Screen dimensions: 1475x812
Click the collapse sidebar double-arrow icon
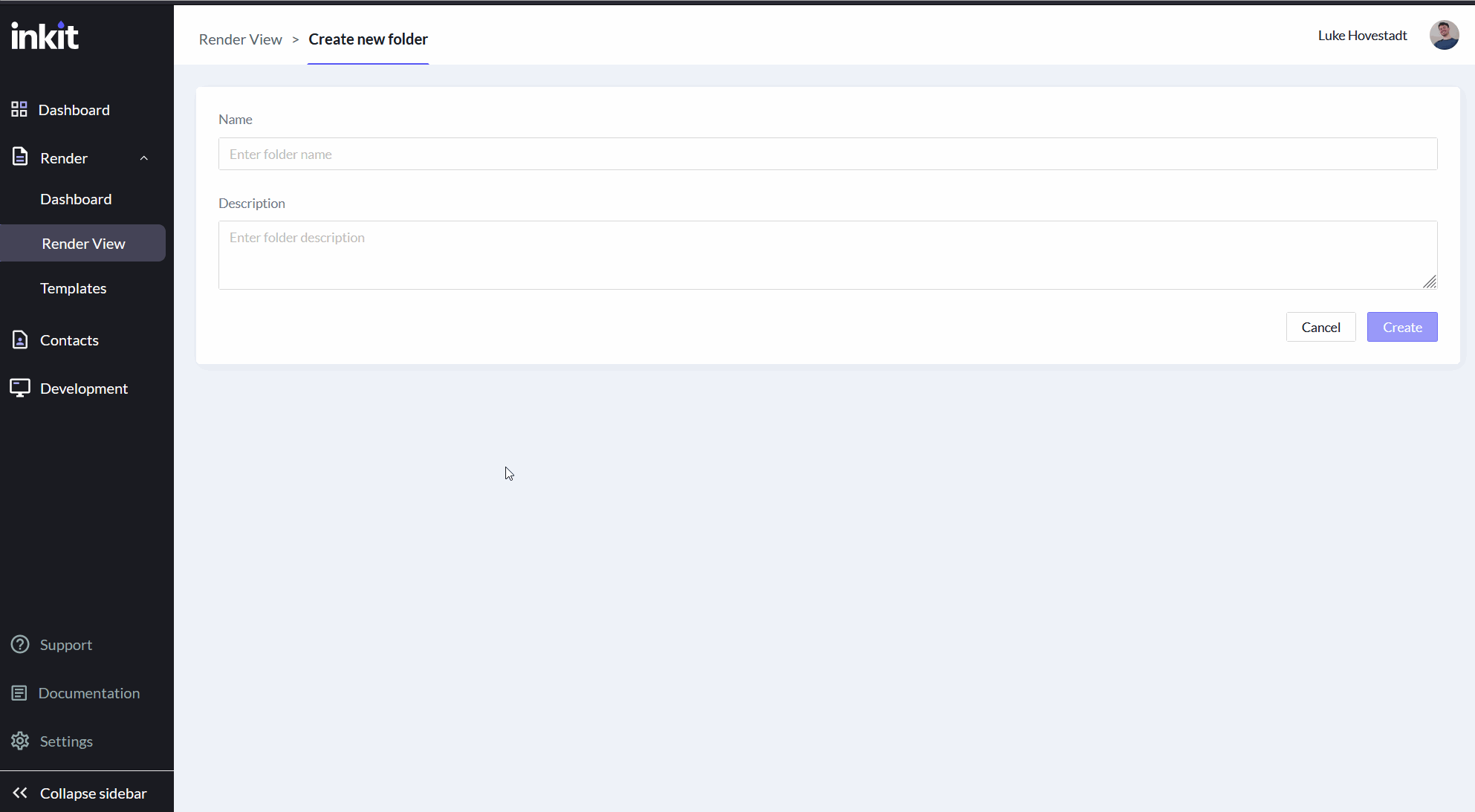click(x=20, y=793)
